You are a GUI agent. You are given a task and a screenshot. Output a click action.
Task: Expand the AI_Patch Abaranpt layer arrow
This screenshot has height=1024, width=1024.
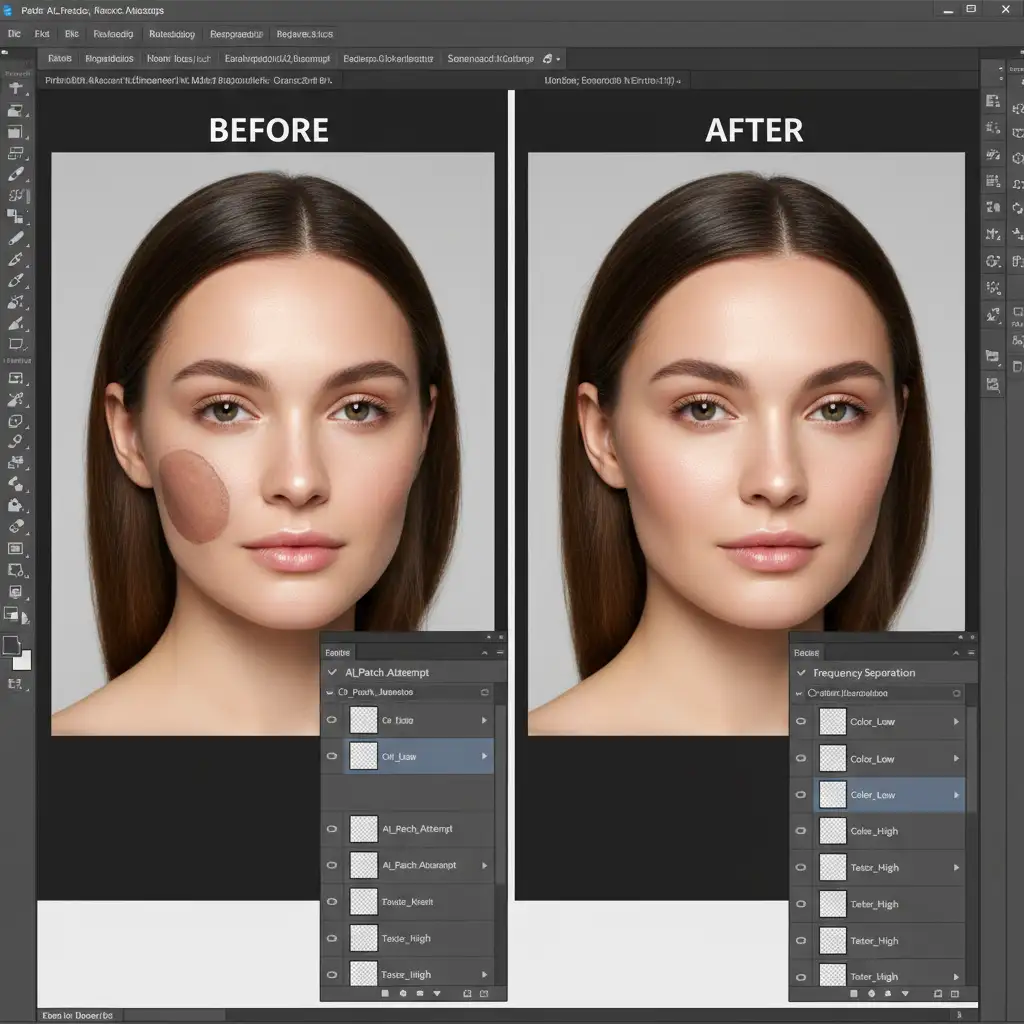[485, 865]
